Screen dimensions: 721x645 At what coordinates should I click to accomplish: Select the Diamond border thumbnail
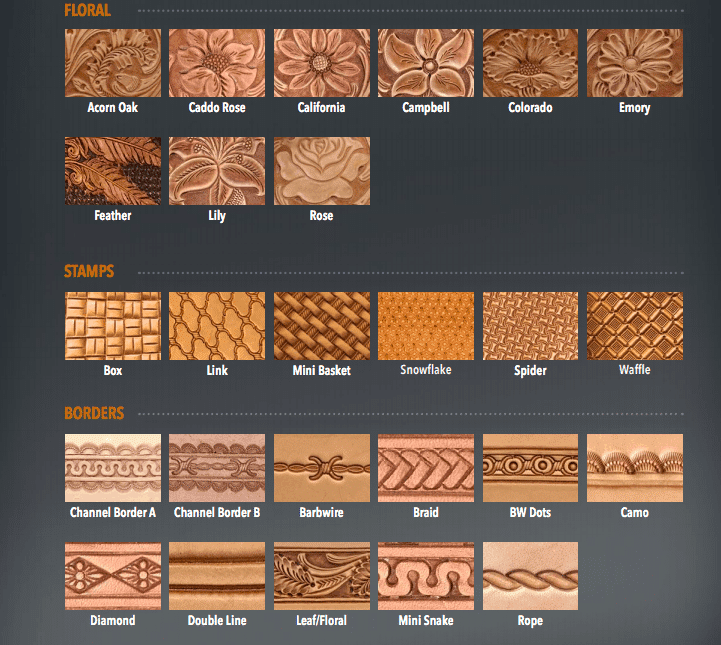coord(113,576)
